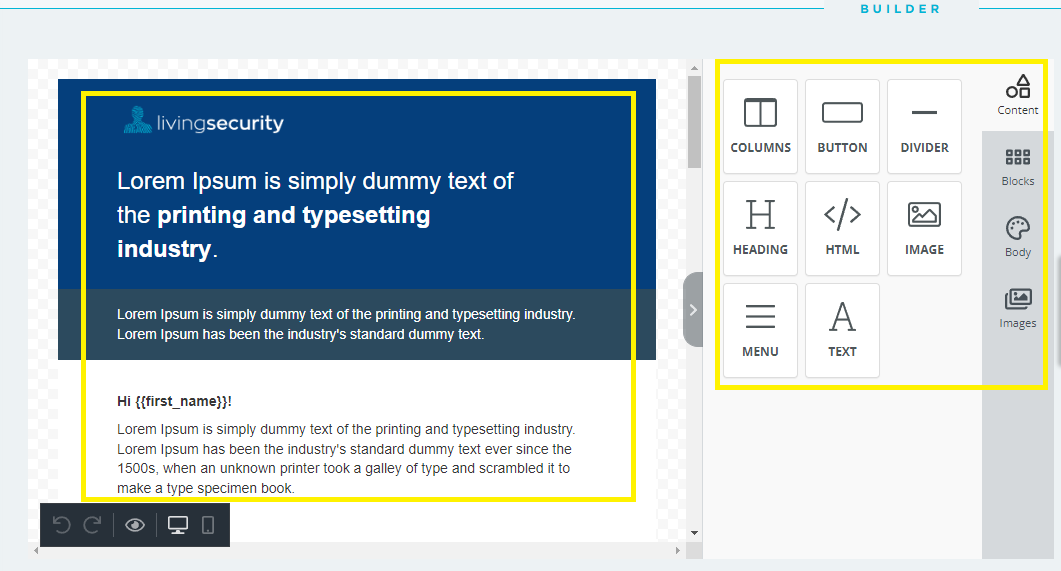Select the Button content block
Screen dimensions: 1061x571
click(x=842, y=127)
